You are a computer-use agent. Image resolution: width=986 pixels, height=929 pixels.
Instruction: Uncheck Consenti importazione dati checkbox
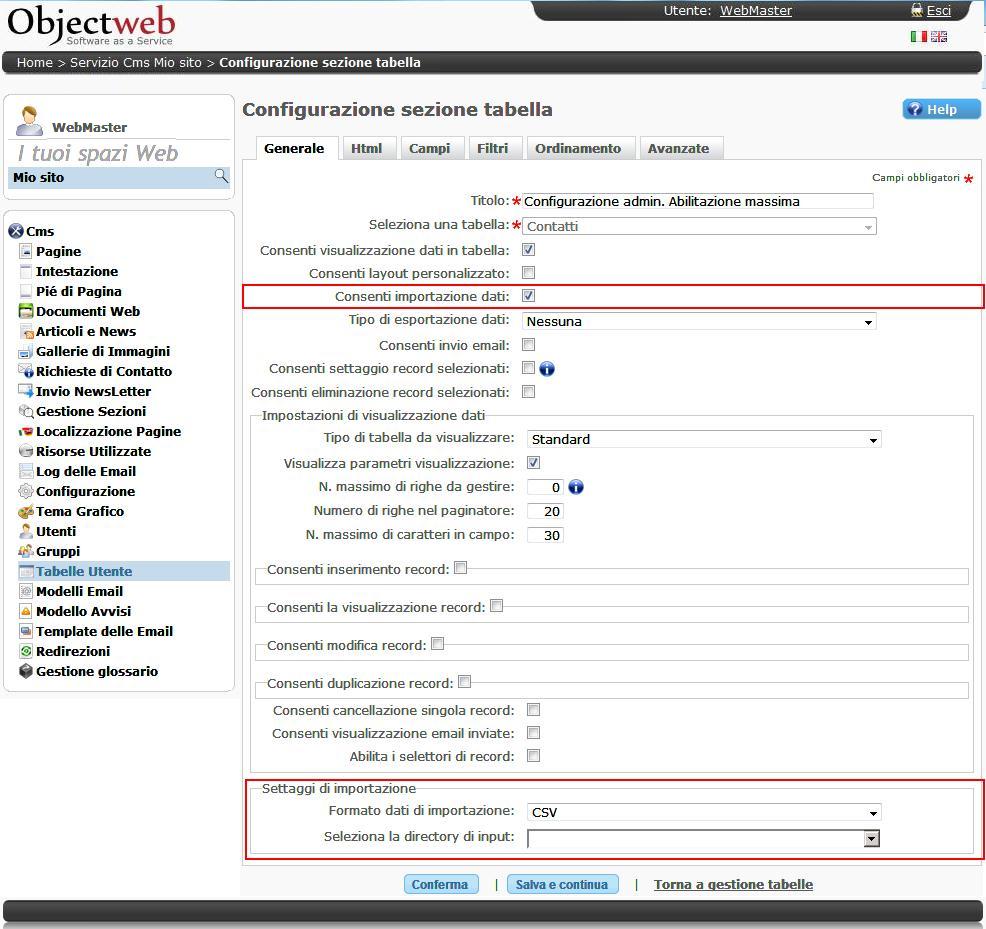click(529, 296)
